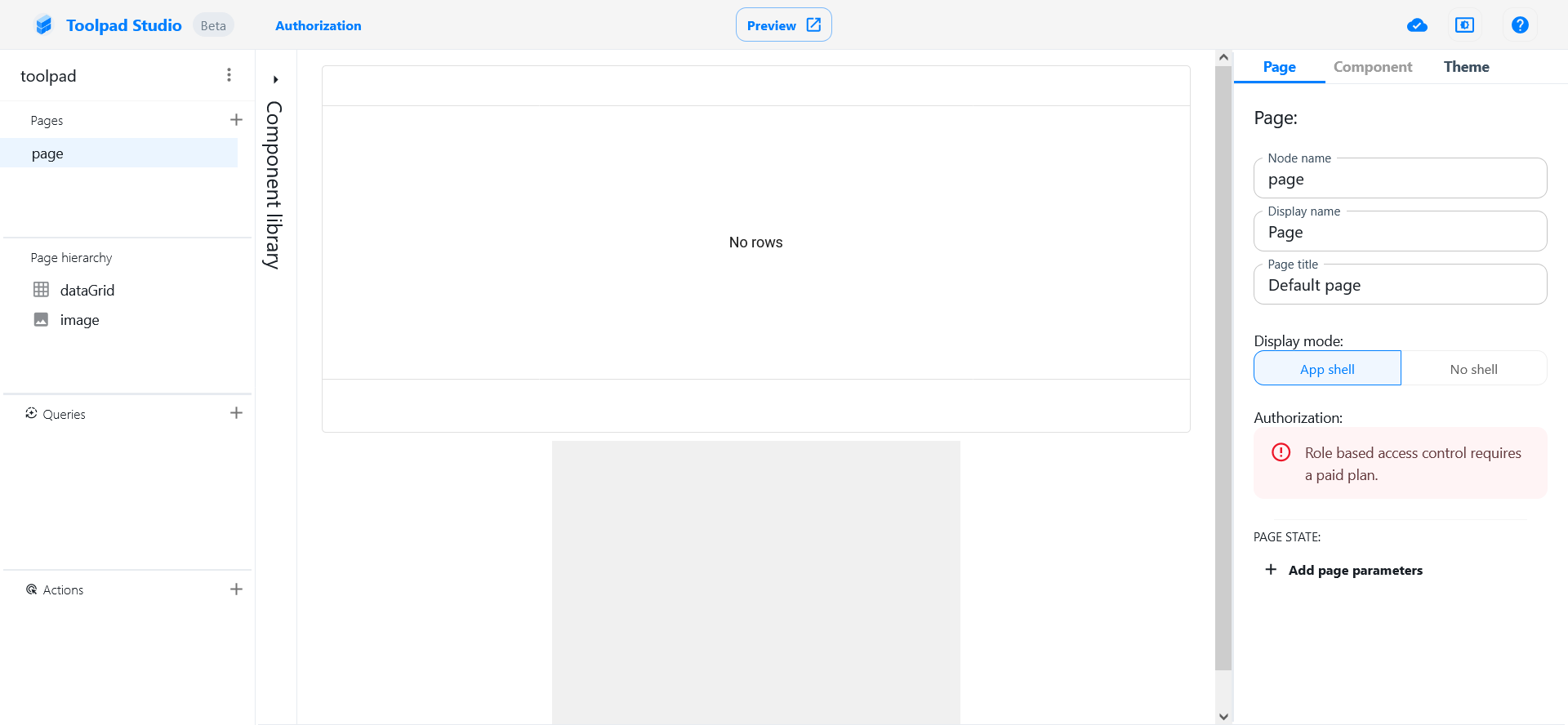
Task: Focus the Page title input field
Action: (x=1400, y=285)
